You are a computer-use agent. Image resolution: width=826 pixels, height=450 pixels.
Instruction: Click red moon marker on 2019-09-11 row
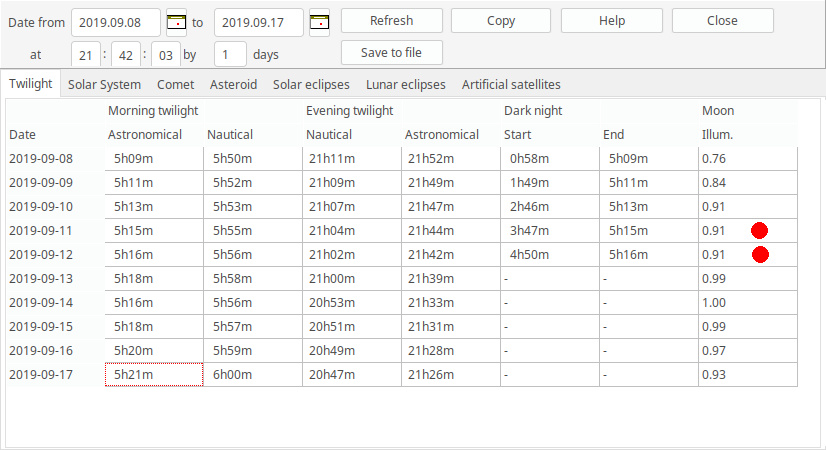760,231
